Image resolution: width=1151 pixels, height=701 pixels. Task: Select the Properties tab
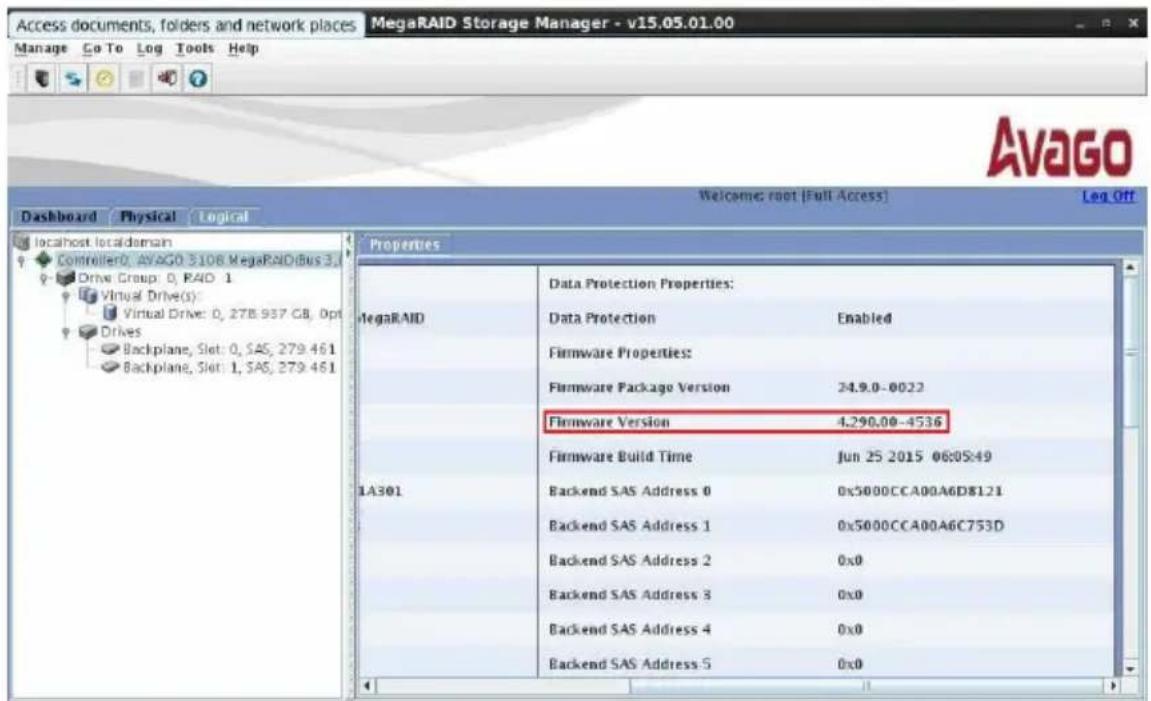click(x=404, y=244)
